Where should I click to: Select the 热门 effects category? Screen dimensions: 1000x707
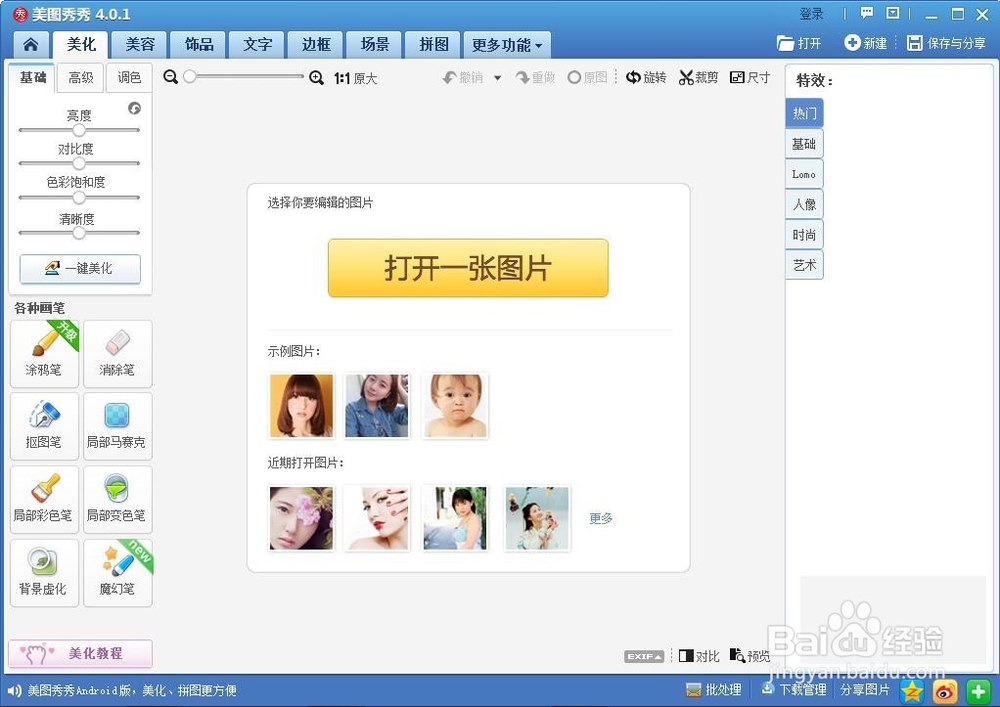[x=804, y=113]
